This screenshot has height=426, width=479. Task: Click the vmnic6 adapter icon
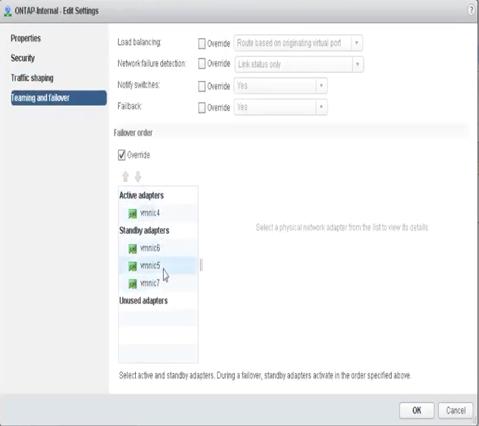point(133,249)
